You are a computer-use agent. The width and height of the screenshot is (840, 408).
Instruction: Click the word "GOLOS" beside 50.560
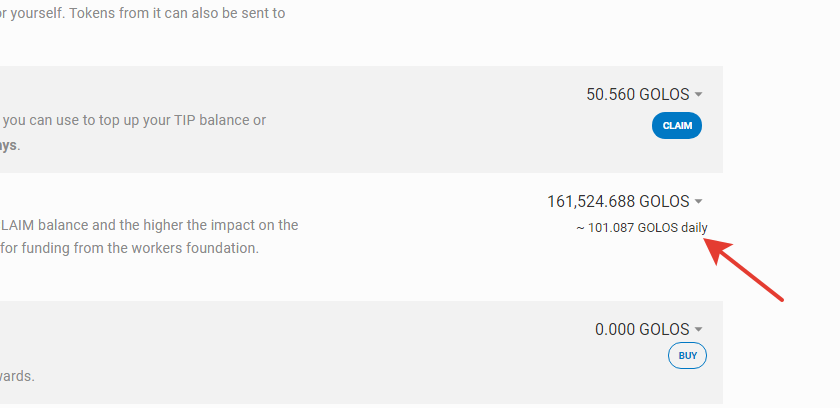(664, 95)
